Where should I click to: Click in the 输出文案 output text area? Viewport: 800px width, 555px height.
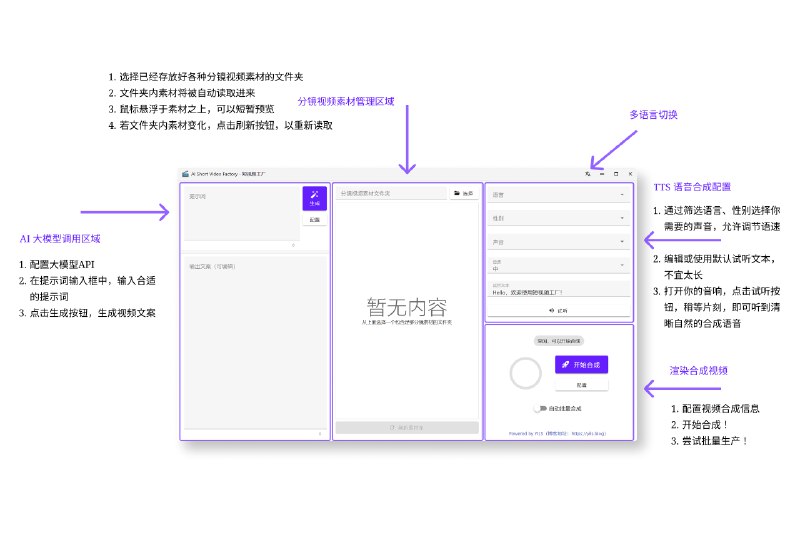[x=255, y=342]
